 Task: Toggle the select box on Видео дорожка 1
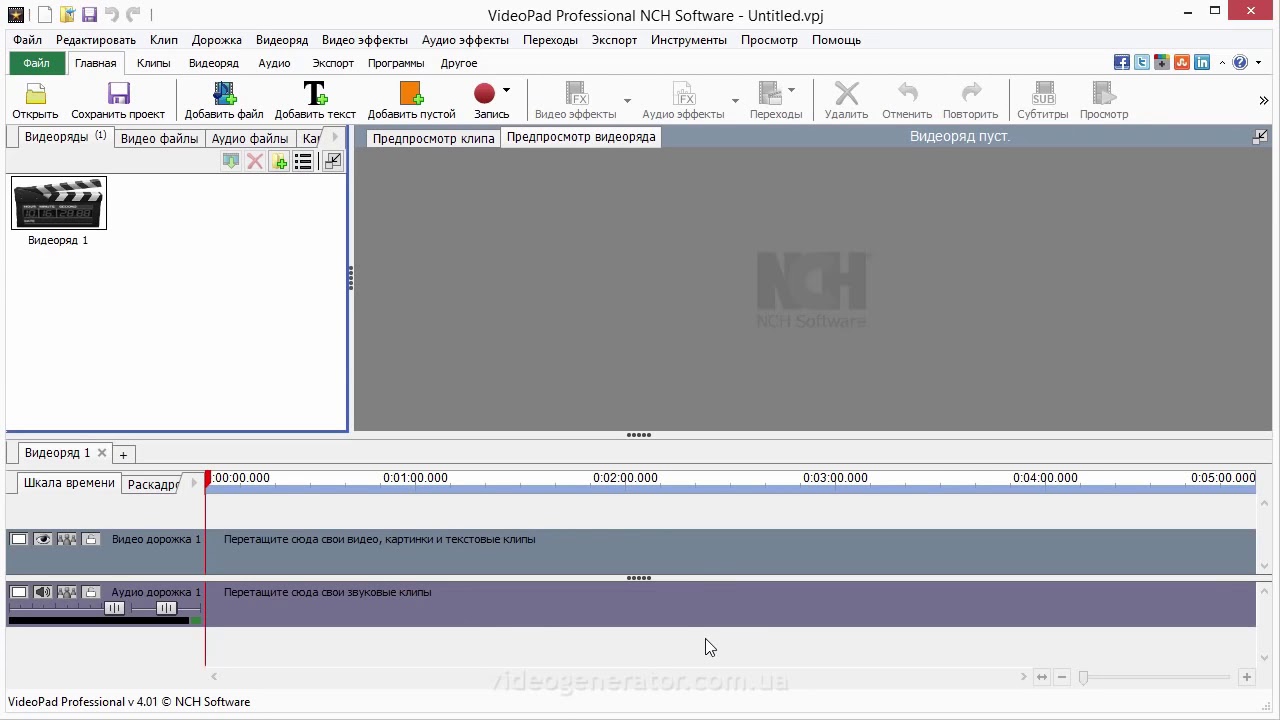pos(19,540)
